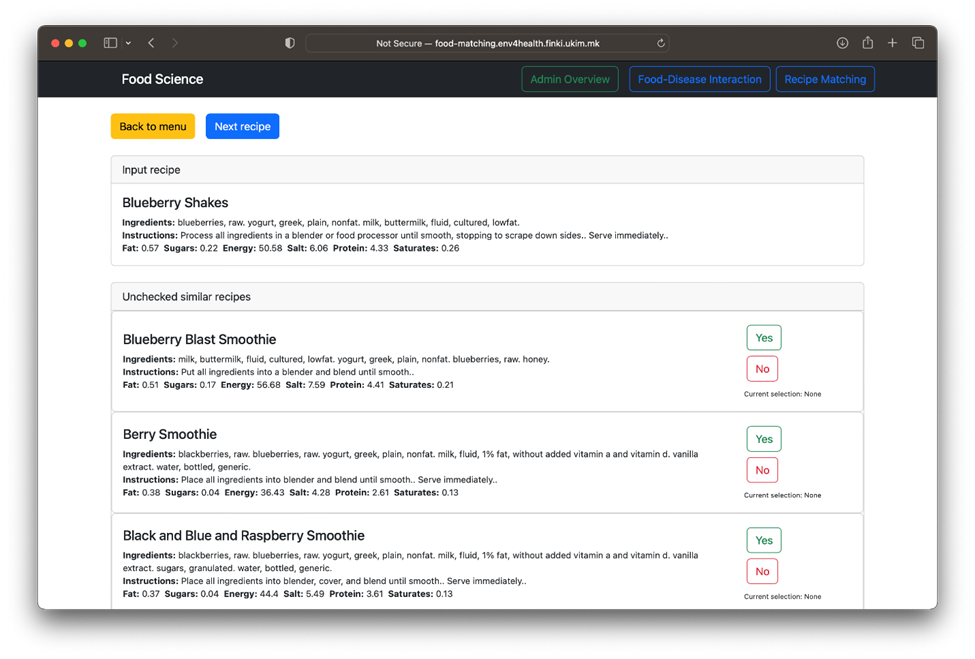Open a new tab with plus icon
975x659 pixels.
click(x=892, y=43)
